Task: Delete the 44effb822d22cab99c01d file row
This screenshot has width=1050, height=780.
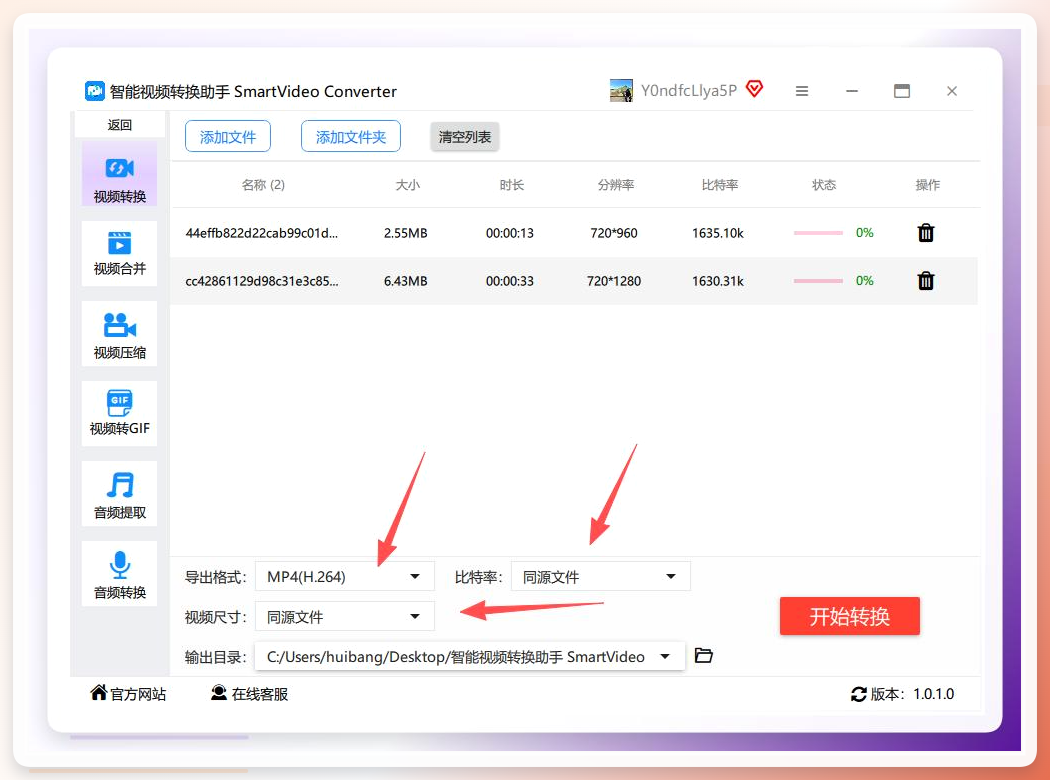Action: pos(925,233)
